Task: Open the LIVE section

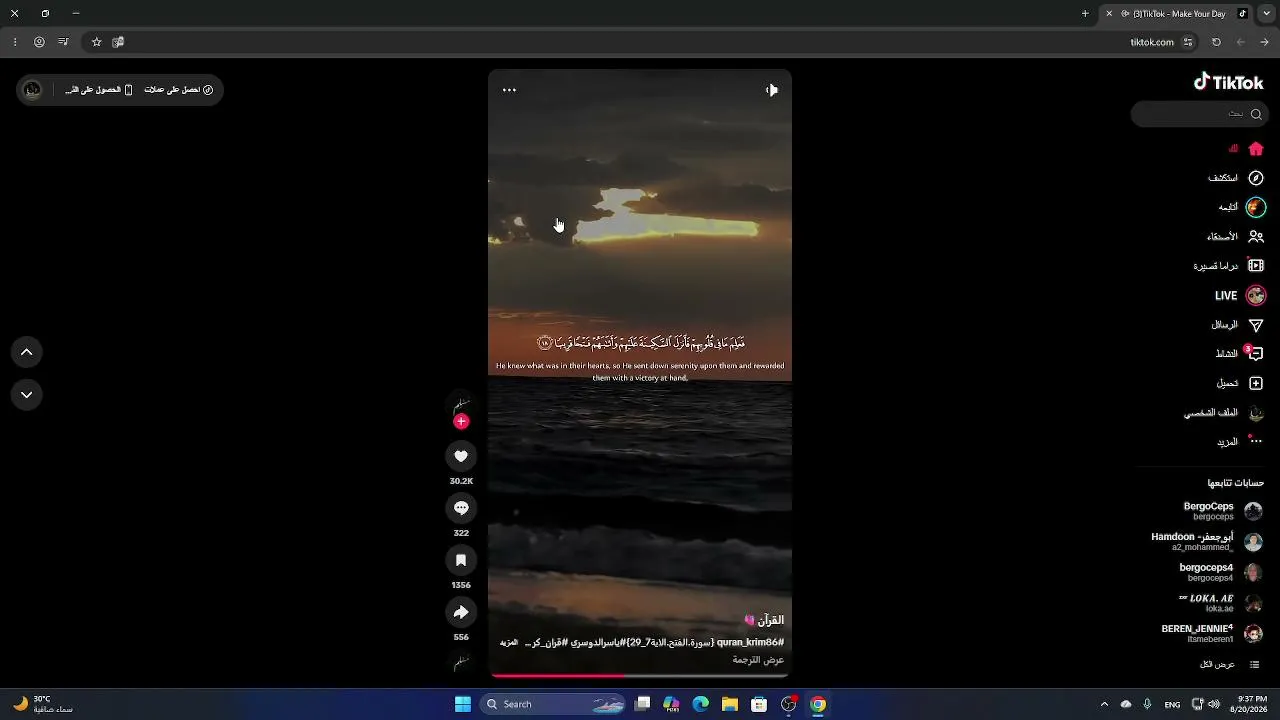Action: [x=1240, y=295]
